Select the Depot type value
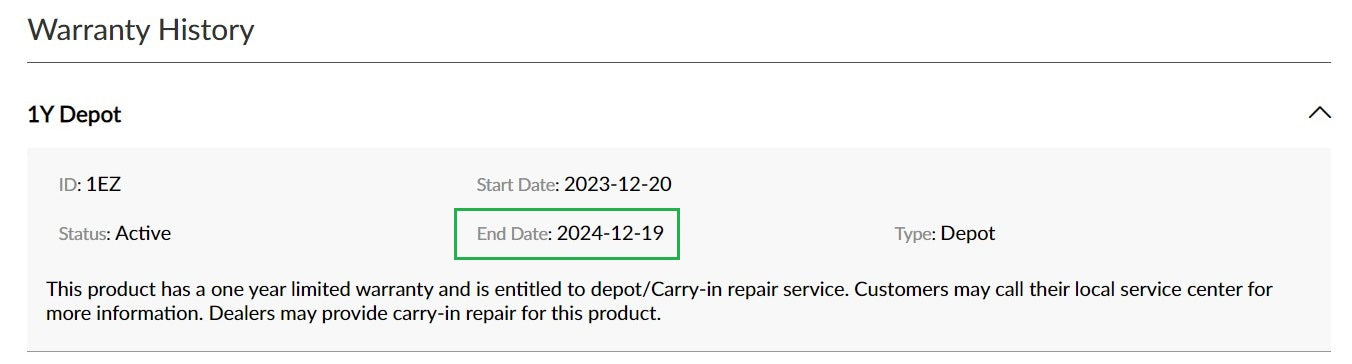Image resolution: width=1352 pixels, height=364 pixels. click(x=968, y=233)
